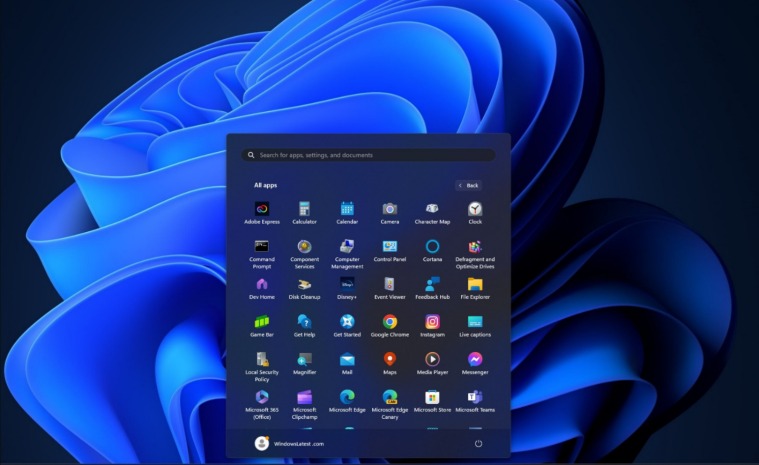Screen dimensions: 759x465
Task: Open Adobe Express app
Action: tap(262, 209)
